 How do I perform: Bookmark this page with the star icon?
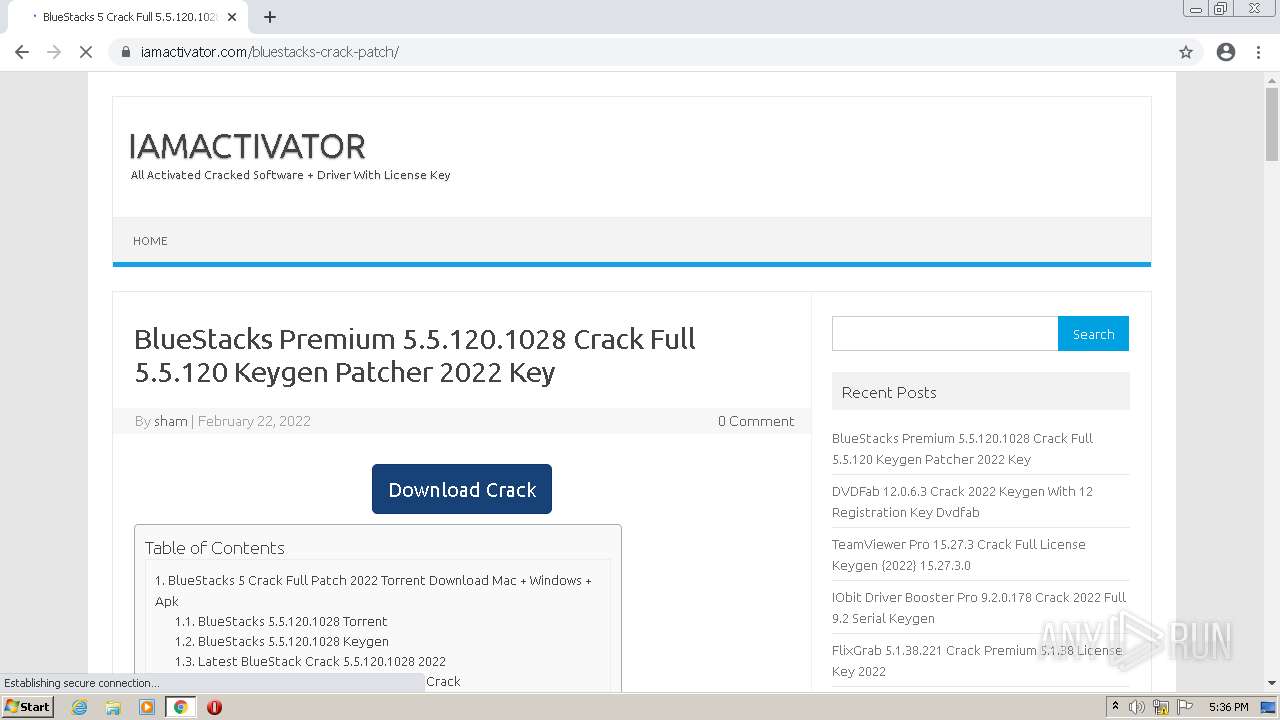tap(1186, 52)
